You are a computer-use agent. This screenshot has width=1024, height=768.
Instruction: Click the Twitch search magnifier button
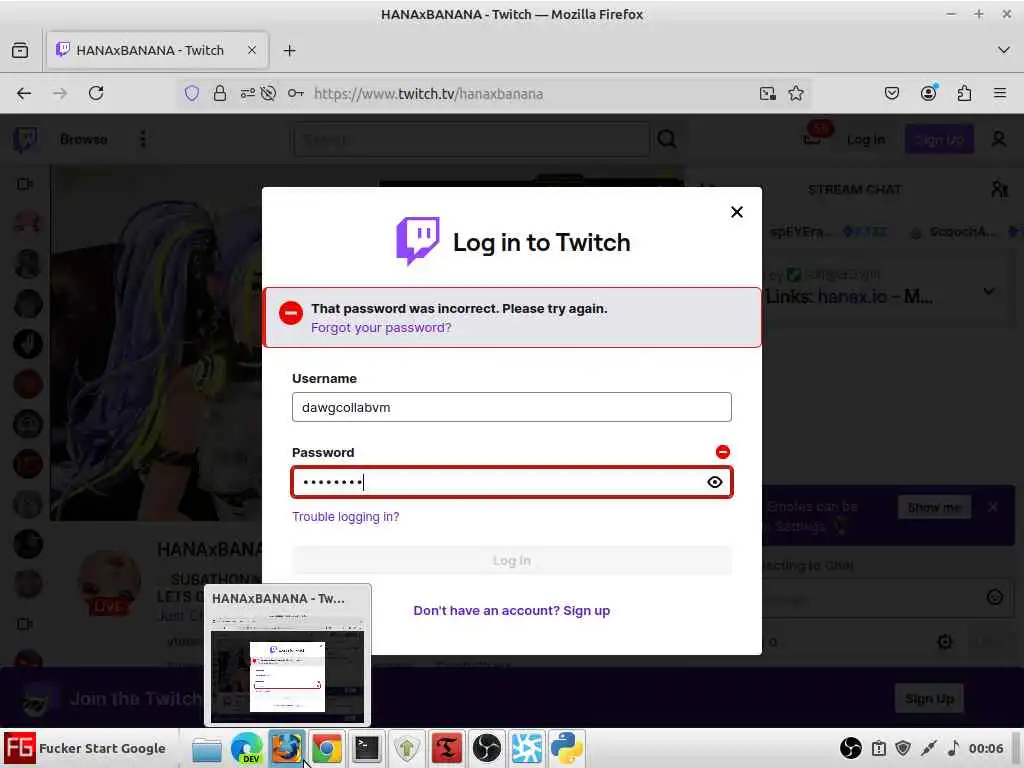(667, 139)
